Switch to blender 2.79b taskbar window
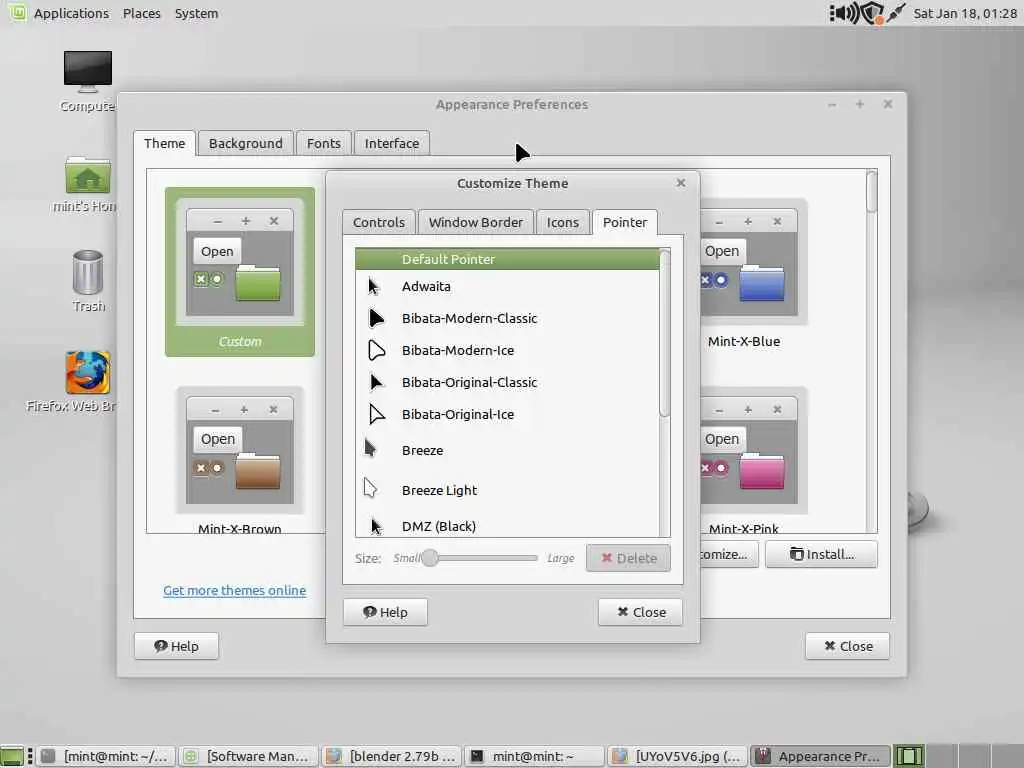This screenshot has width=1024, height=768. [x=392, y=756]
